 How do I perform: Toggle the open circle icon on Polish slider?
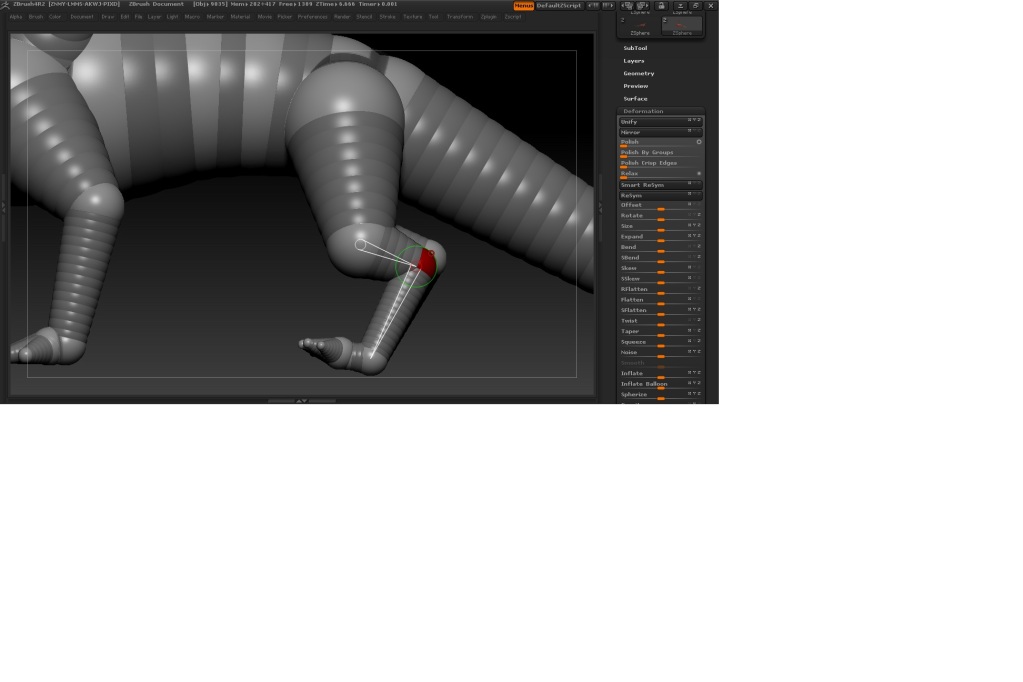click(699, 142)
